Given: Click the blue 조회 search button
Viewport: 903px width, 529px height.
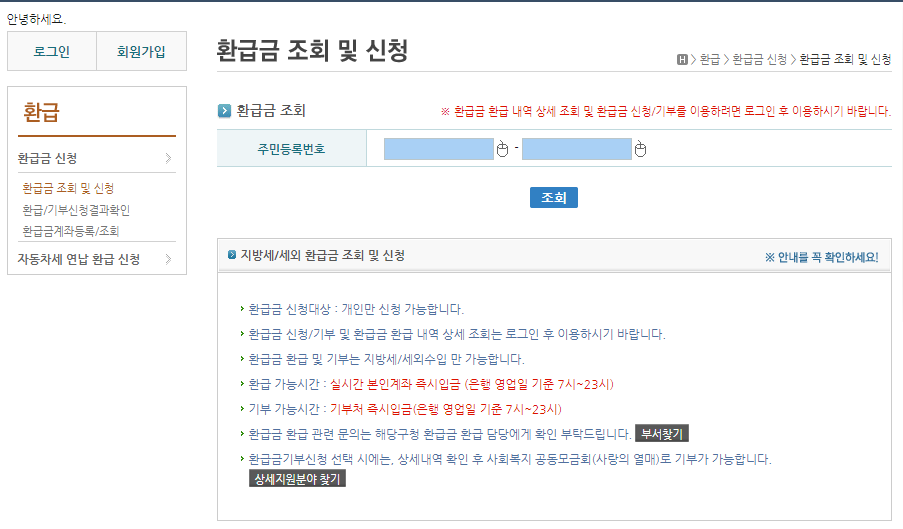Looking at the screenshot, I should 553,197.
